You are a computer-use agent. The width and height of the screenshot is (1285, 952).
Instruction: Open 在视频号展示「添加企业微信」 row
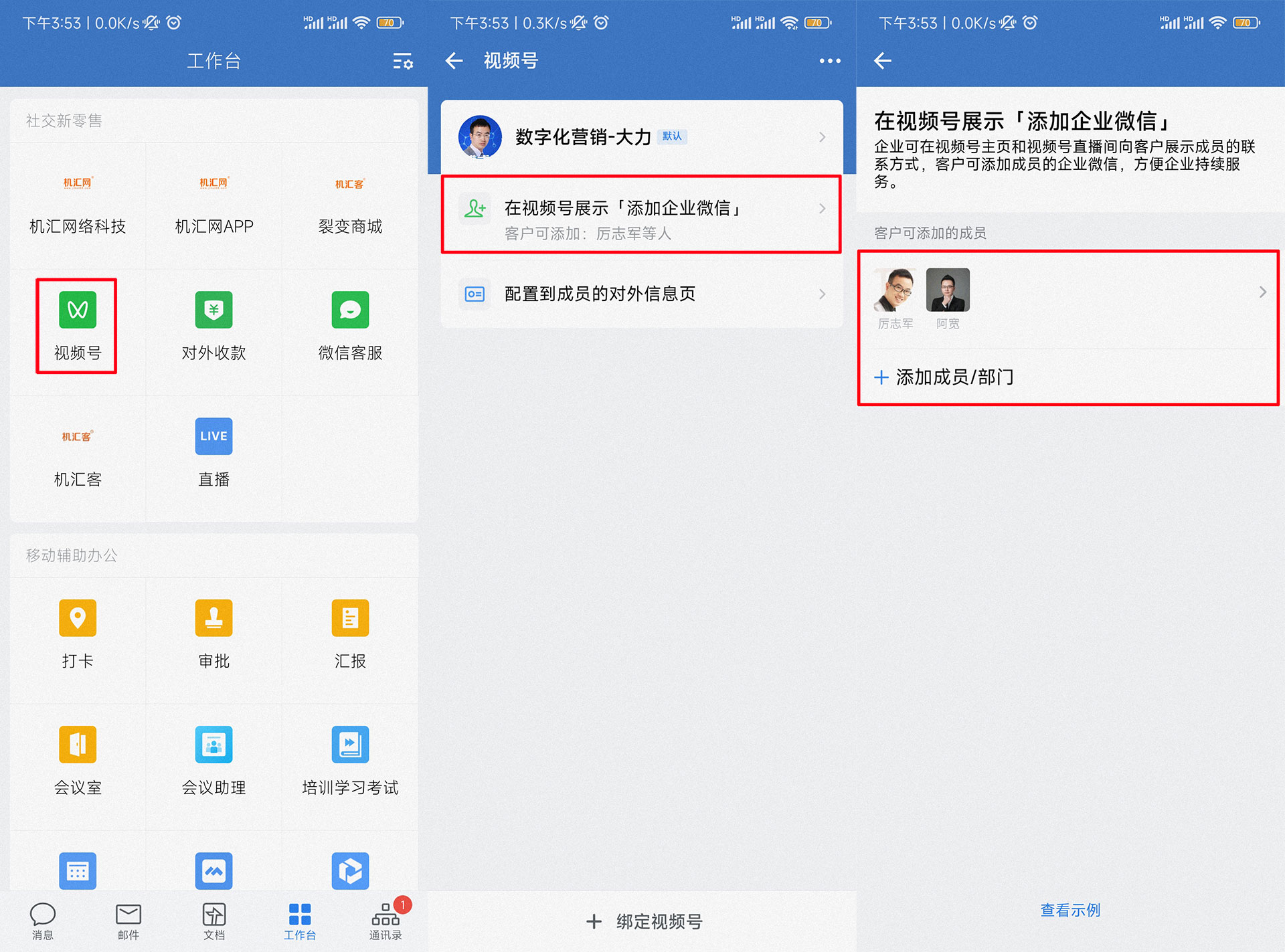(641, 214)
